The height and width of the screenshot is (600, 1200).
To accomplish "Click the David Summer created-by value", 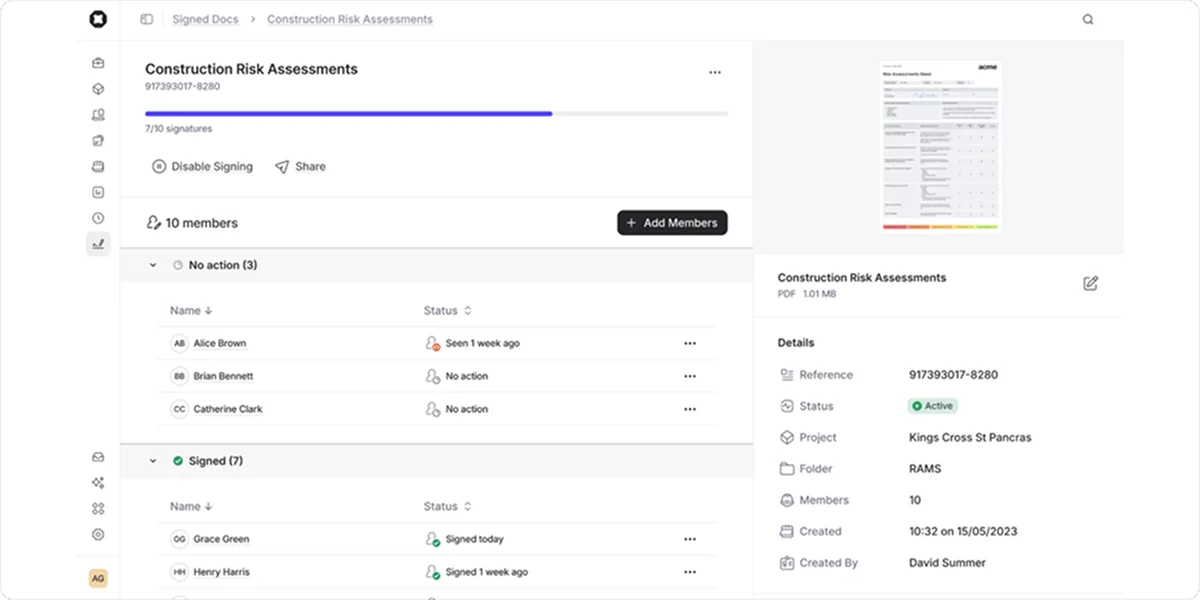I will point(947,563).
